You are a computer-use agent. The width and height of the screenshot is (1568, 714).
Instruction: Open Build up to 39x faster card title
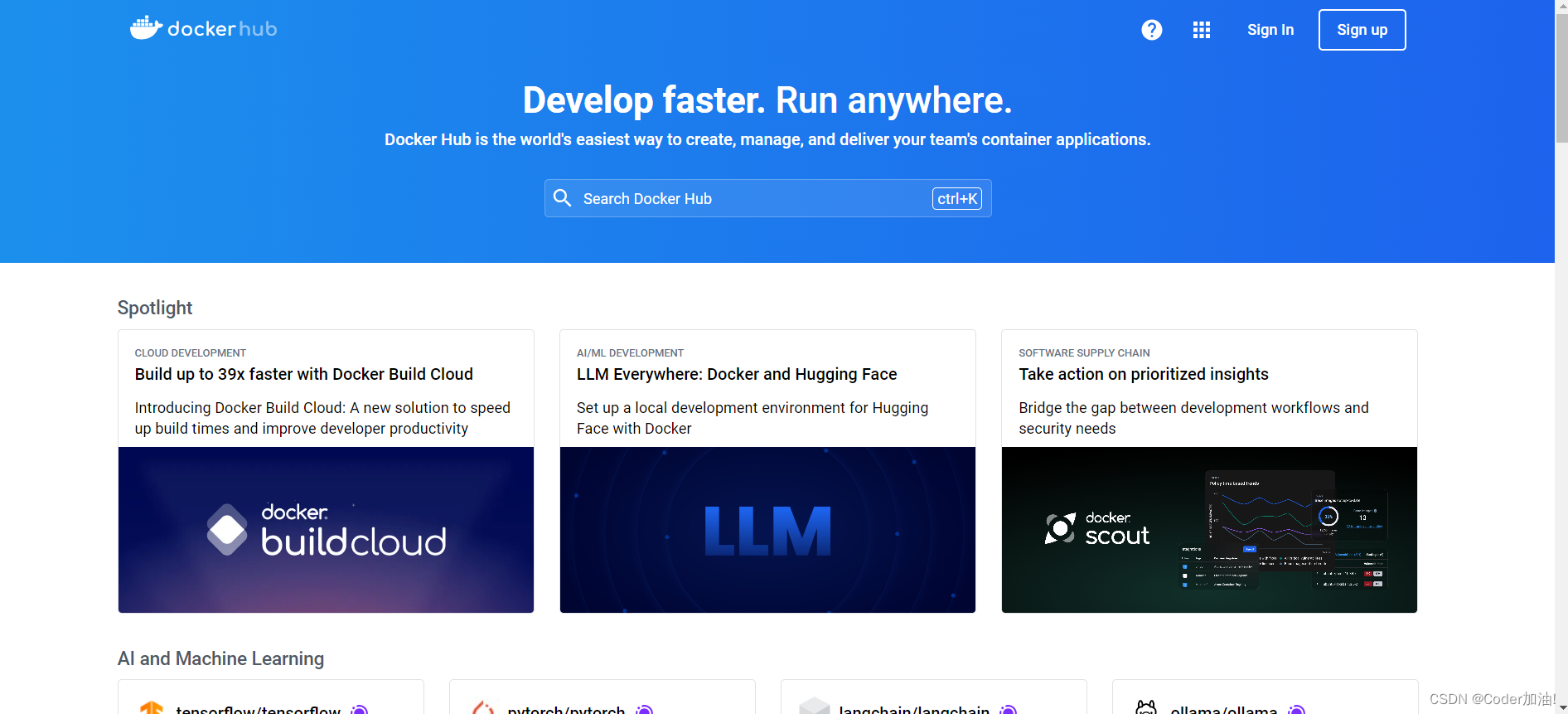click(303, 374)
